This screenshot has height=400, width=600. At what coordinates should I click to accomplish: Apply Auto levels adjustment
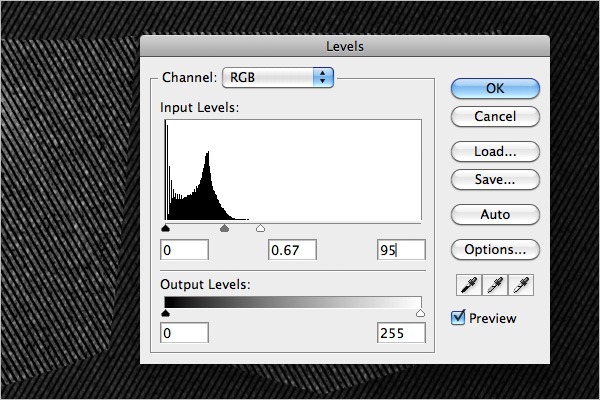[495, 214]
